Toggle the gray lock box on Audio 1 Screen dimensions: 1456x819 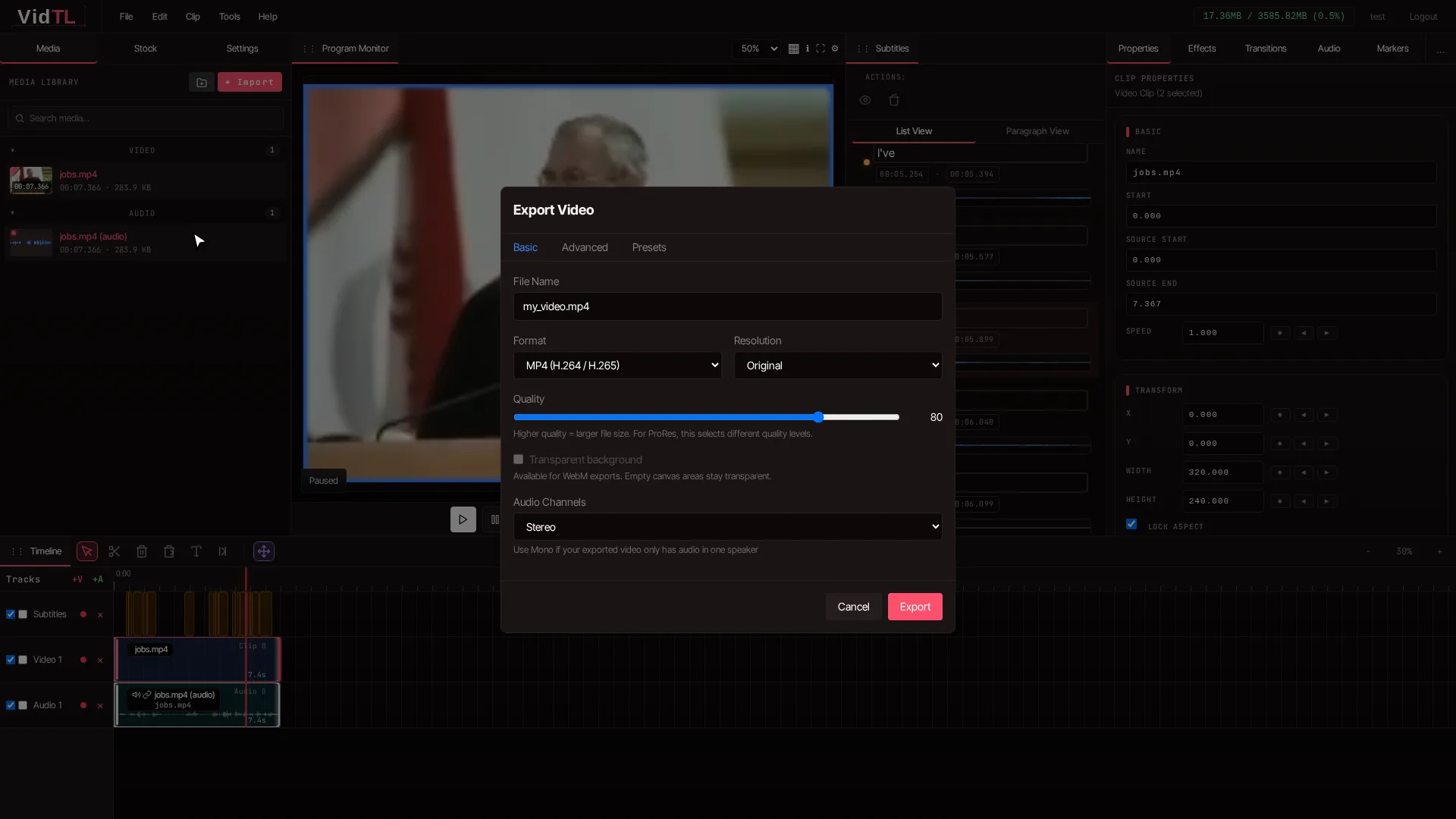[23, 705]
